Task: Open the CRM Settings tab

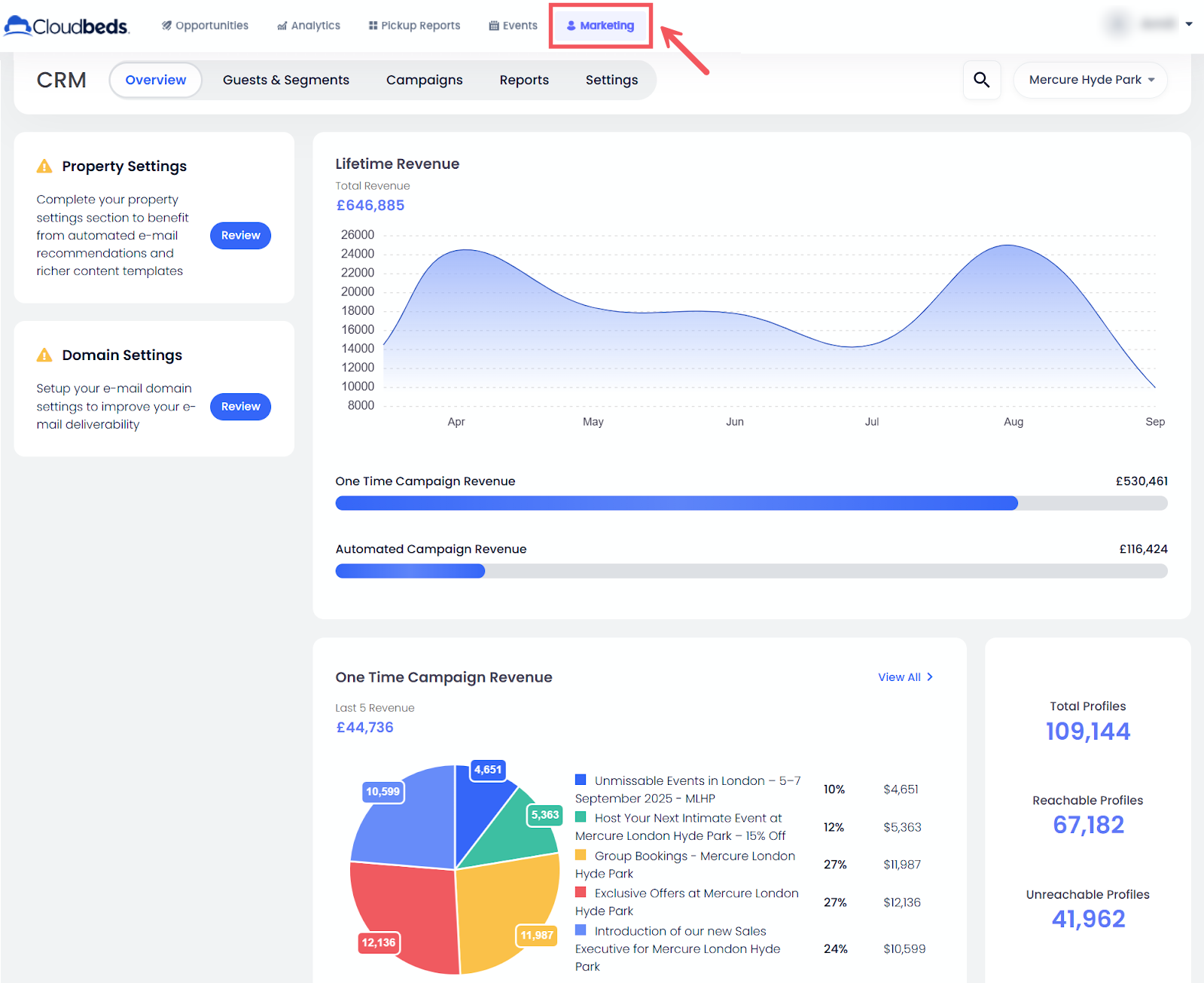Action: pyautogui.click(x=611, y=80)
